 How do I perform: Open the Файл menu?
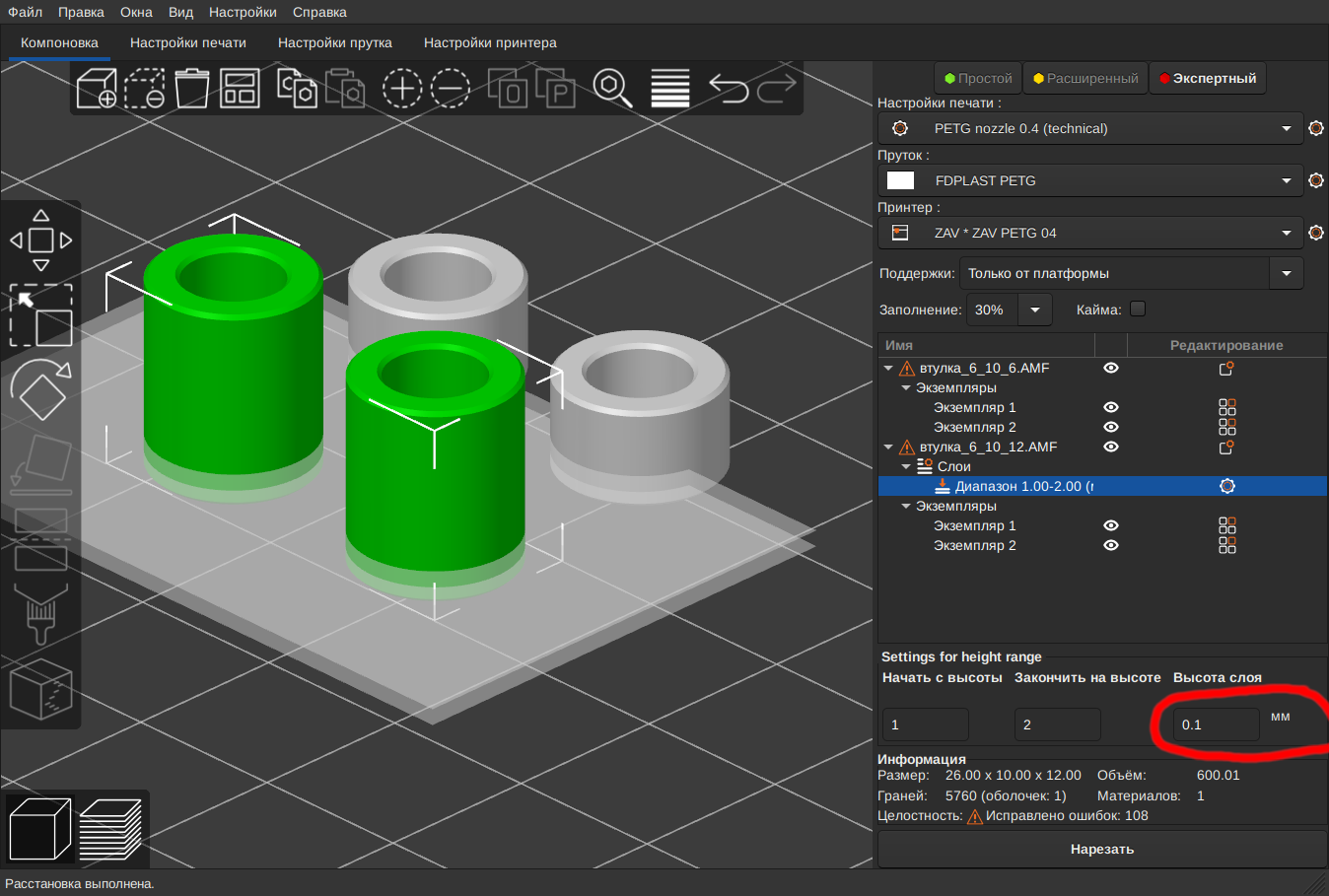click(22, 12)
